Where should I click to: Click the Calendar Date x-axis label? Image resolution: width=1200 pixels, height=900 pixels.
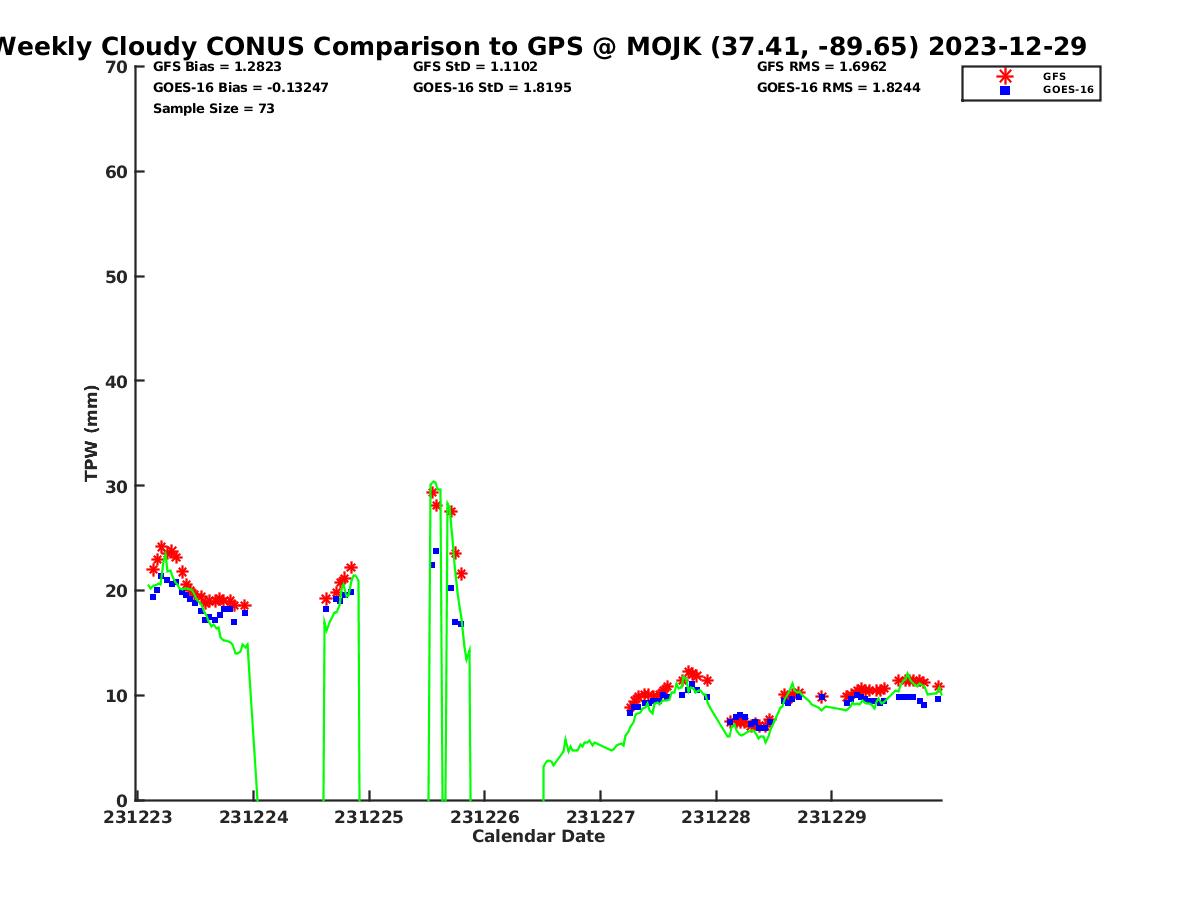point(538,836)
